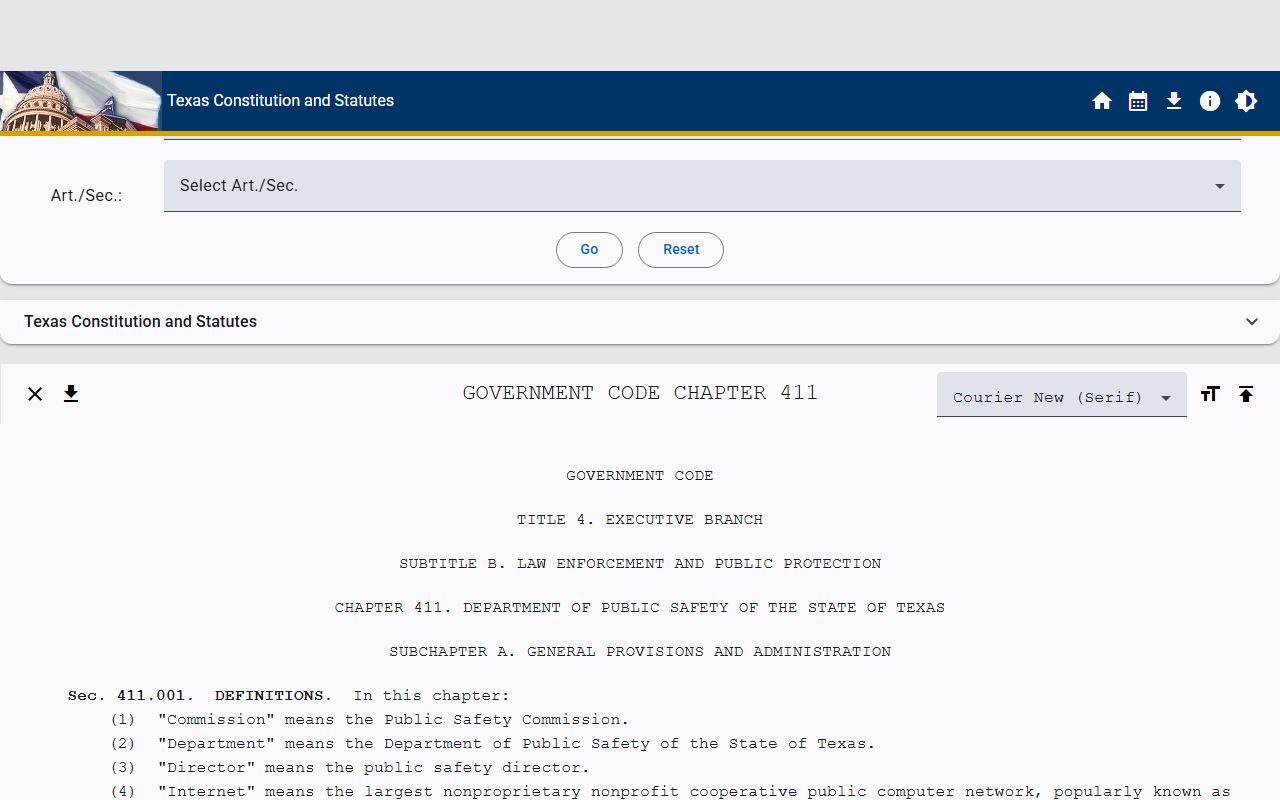Click the Art./Sec. dropdown arrow

pyautogui.click(x=1219, y=186)
